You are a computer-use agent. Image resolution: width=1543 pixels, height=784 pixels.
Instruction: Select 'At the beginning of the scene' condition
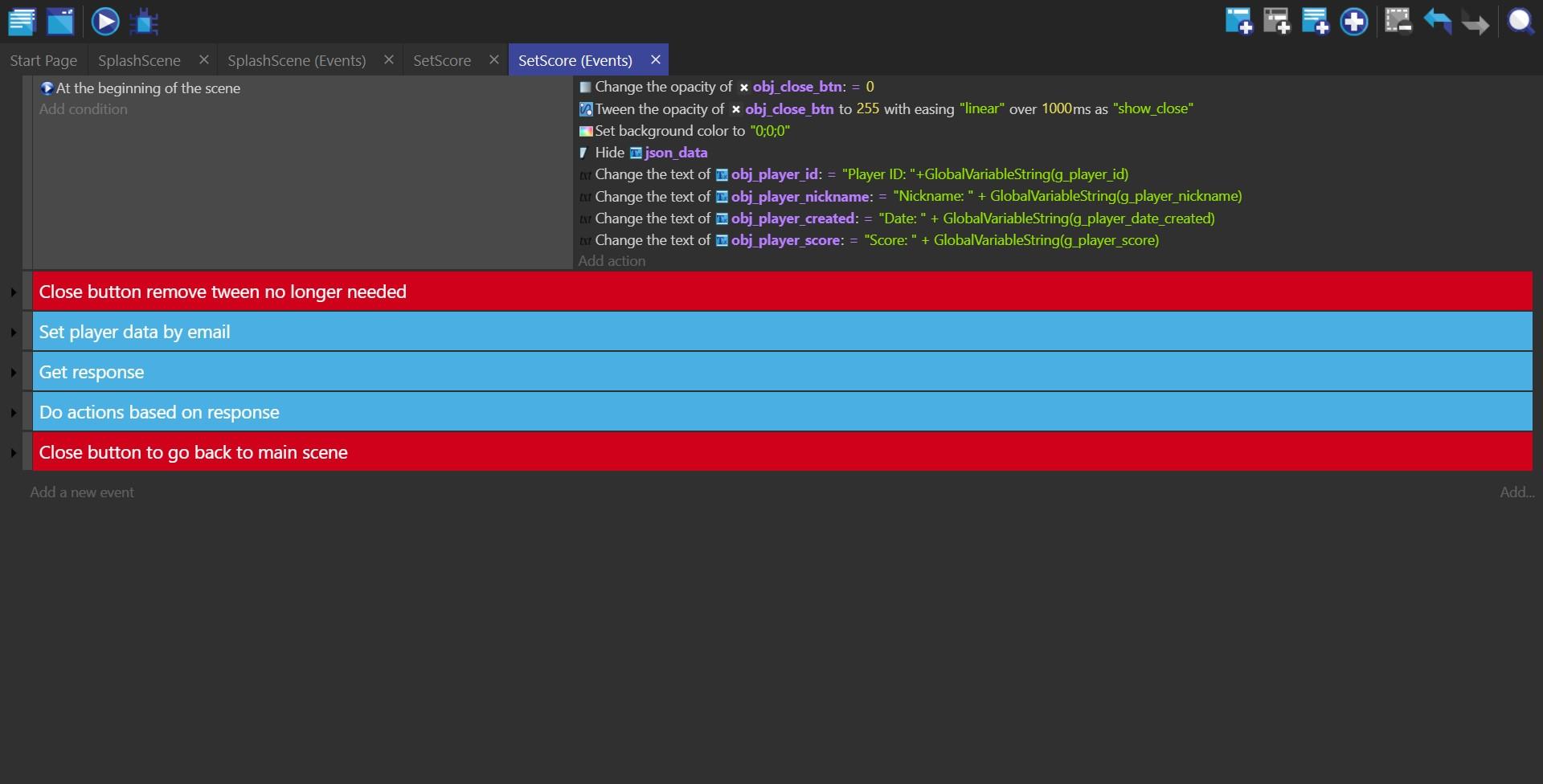coord(141,88)
